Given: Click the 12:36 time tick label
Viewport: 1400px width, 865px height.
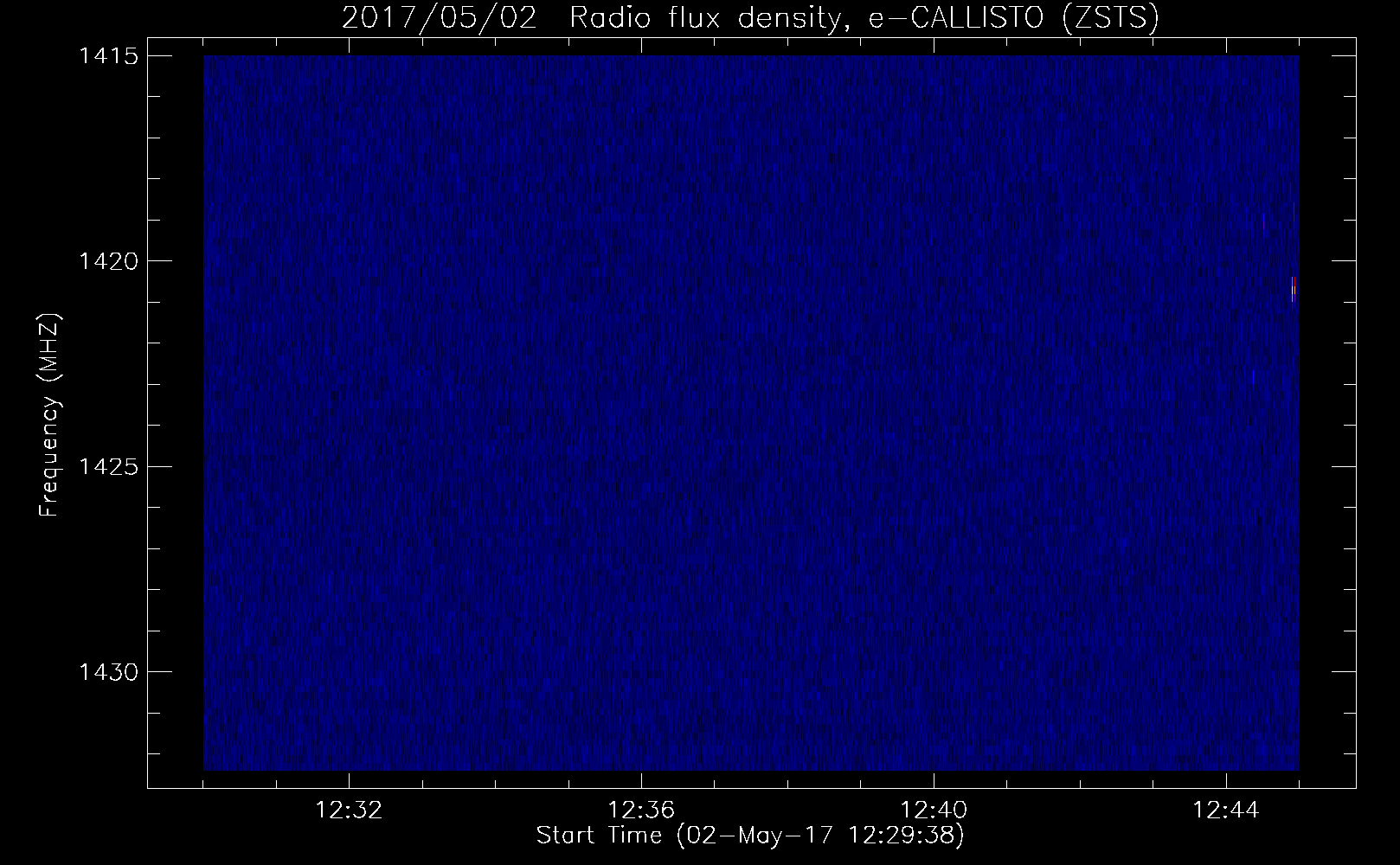Looking at the screenshot, I should tap(641, 811).
